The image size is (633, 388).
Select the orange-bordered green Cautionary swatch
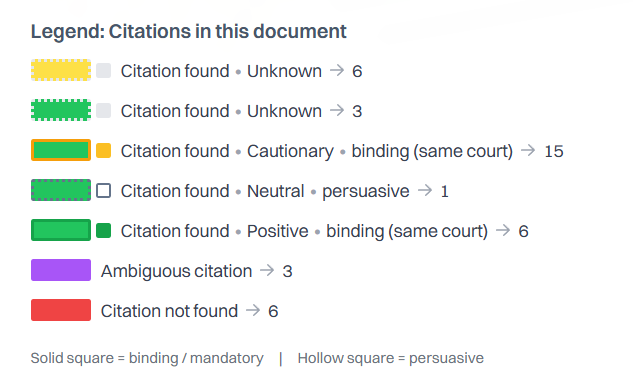pos(61,150)
